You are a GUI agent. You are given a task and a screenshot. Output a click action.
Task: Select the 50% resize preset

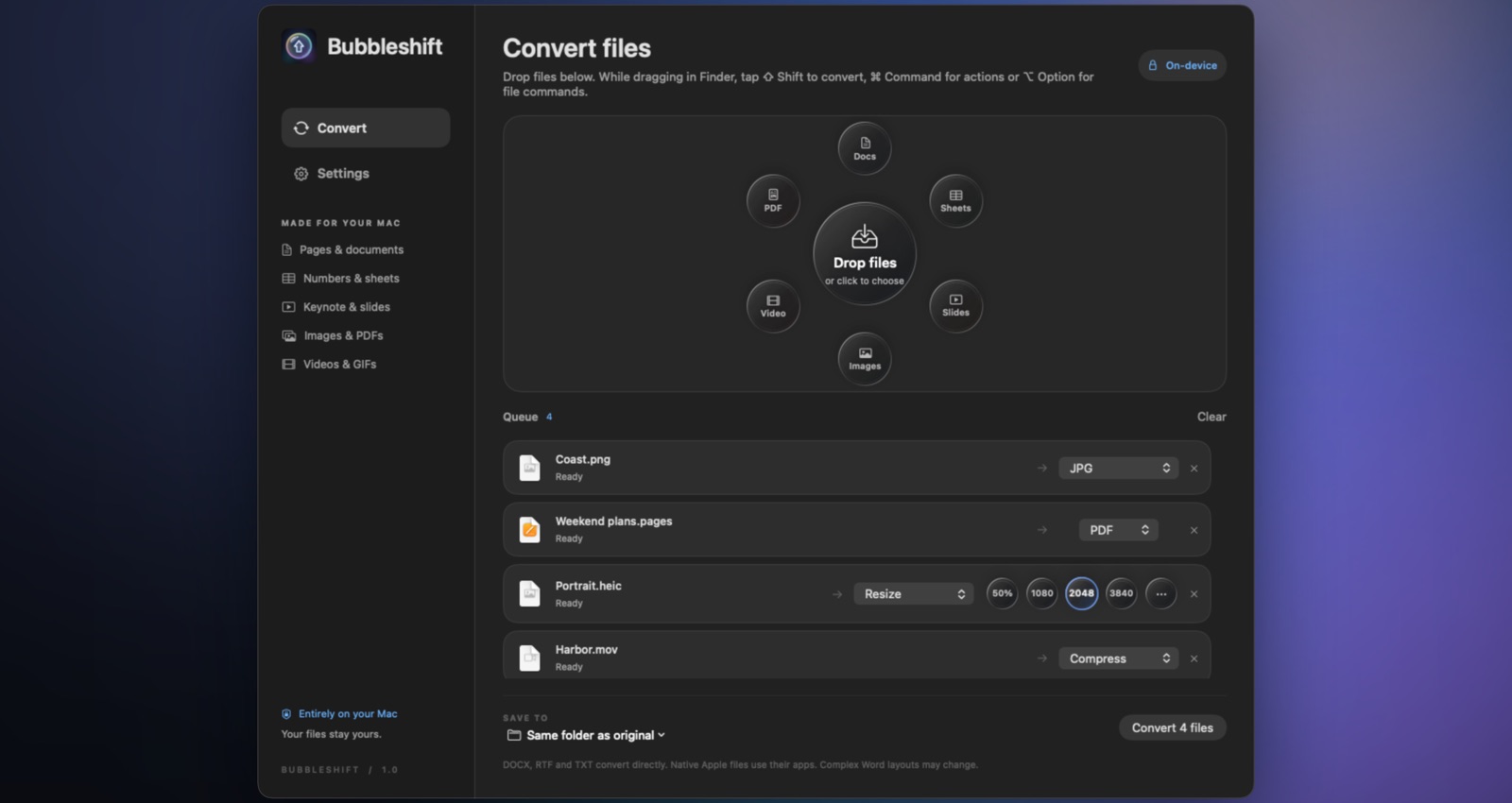(x=1002, y=593)
